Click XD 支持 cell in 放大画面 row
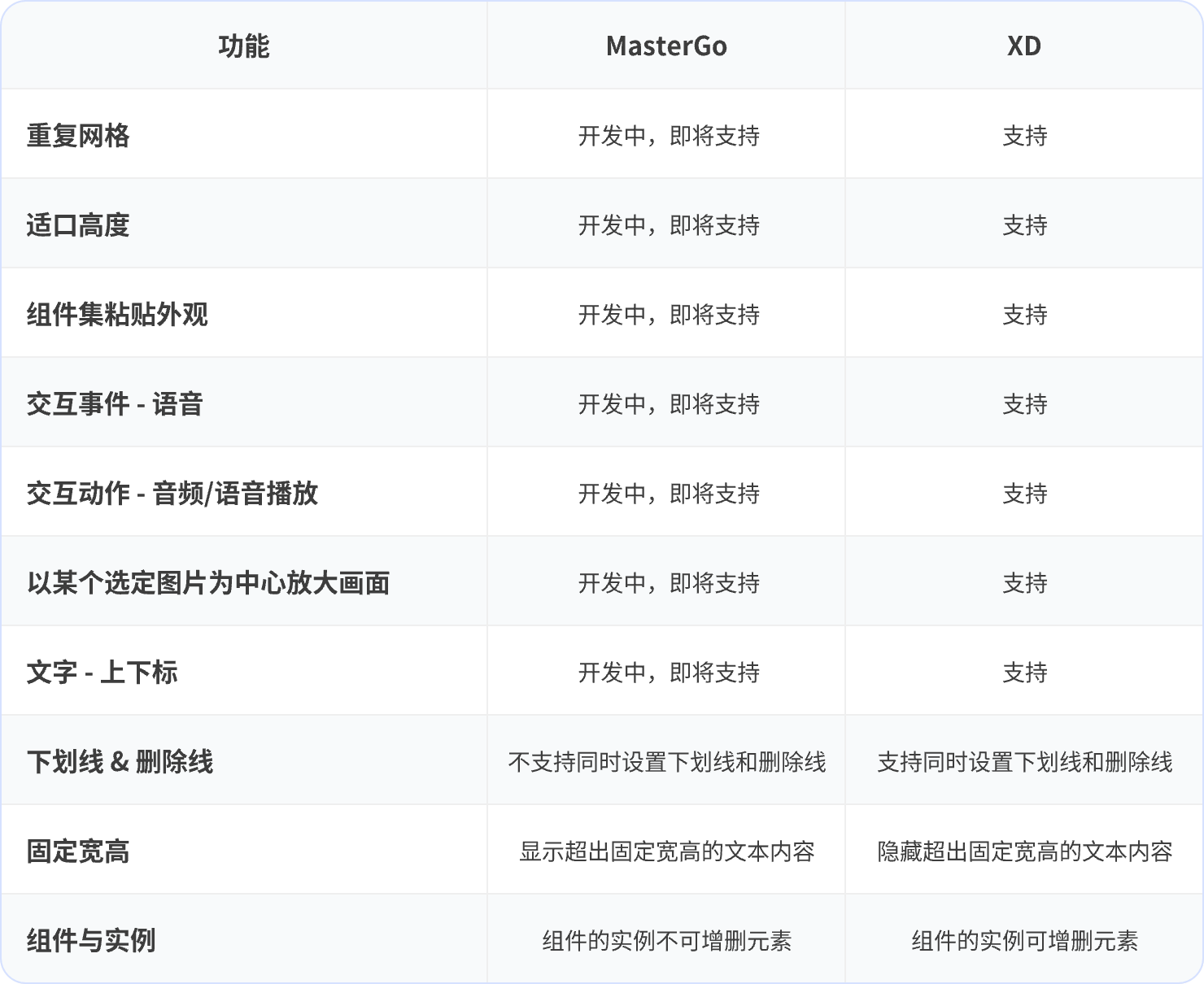The image size is (1204, 984). (1025, 582)
